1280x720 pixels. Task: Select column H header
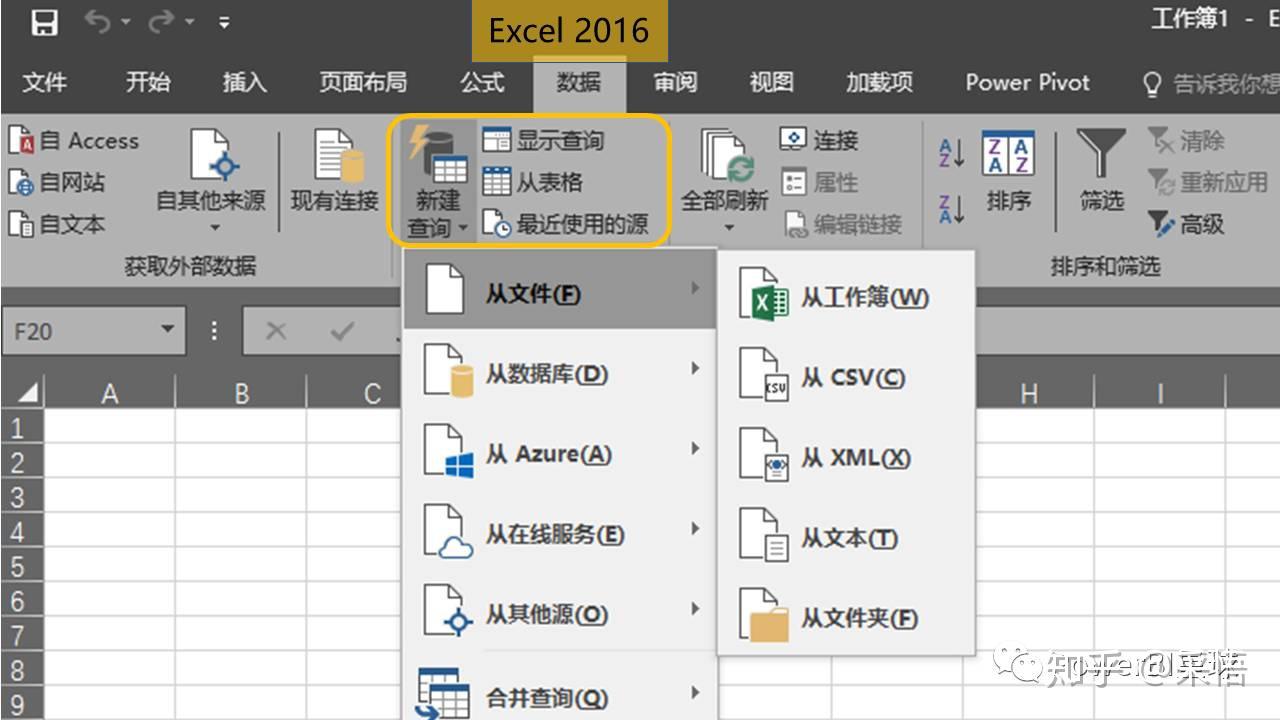tap(1028, 394)
